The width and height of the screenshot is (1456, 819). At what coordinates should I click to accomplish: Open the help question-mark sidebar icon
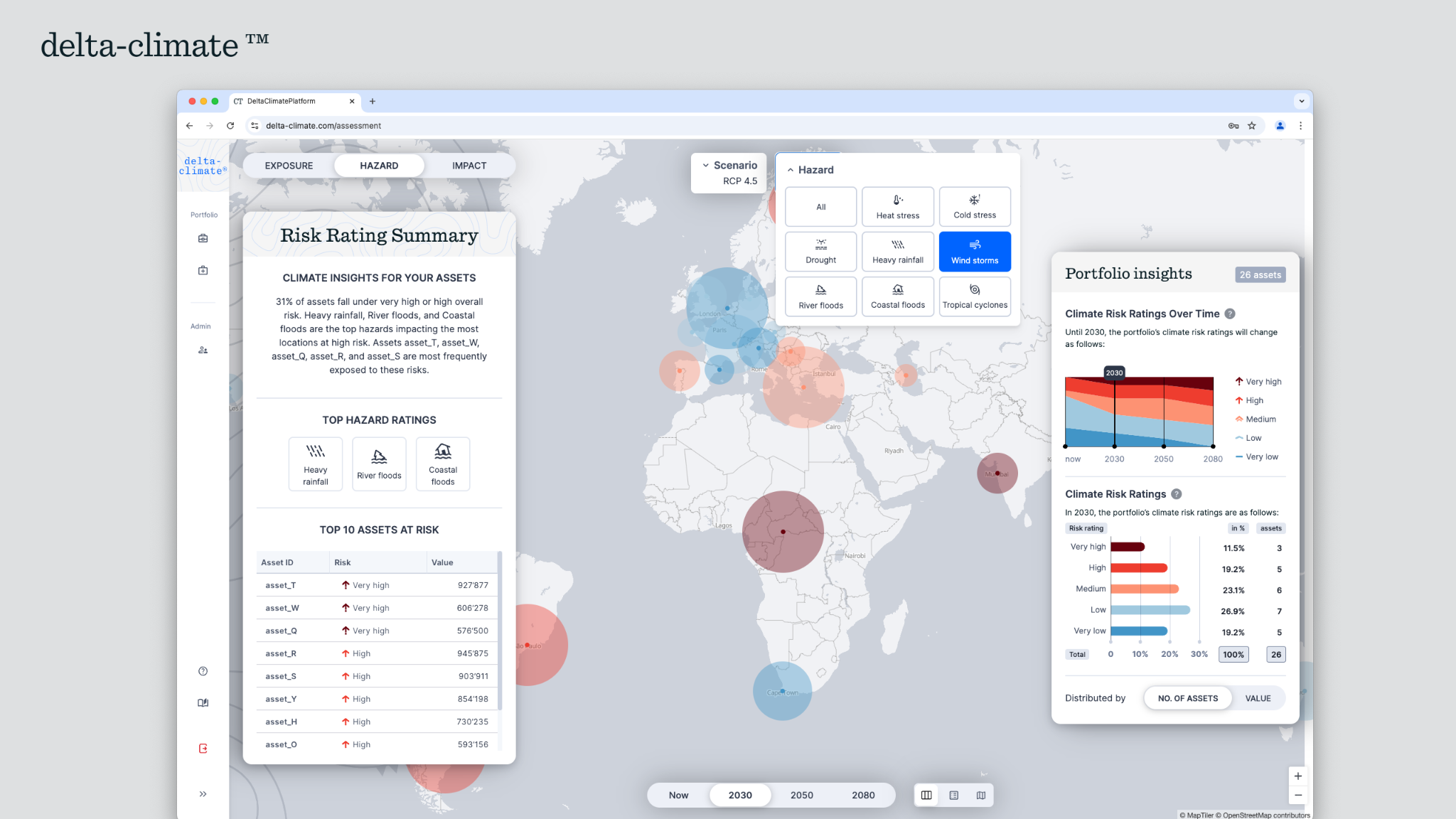click(203, 671)
